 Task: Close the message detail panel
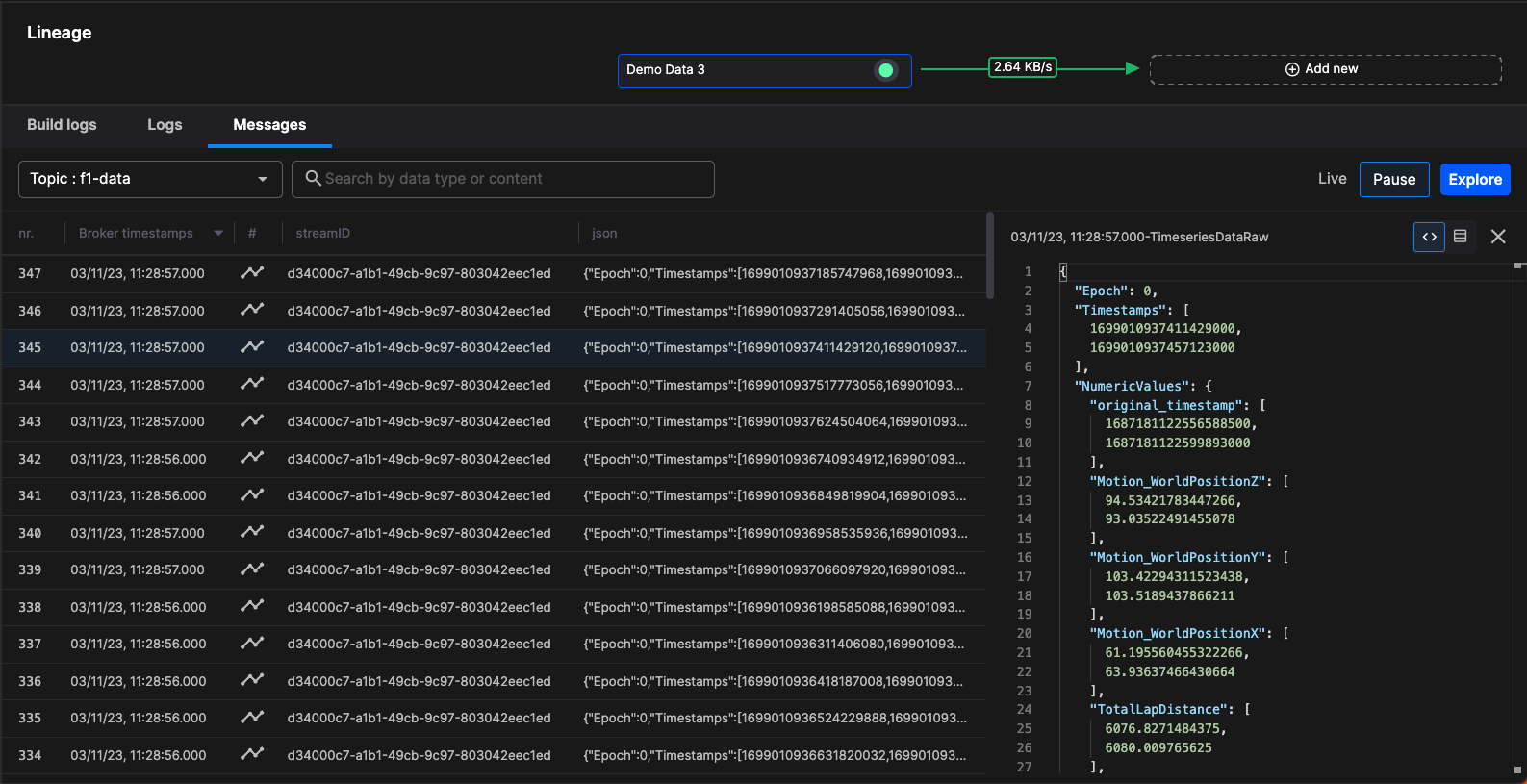coord(1498,237)
